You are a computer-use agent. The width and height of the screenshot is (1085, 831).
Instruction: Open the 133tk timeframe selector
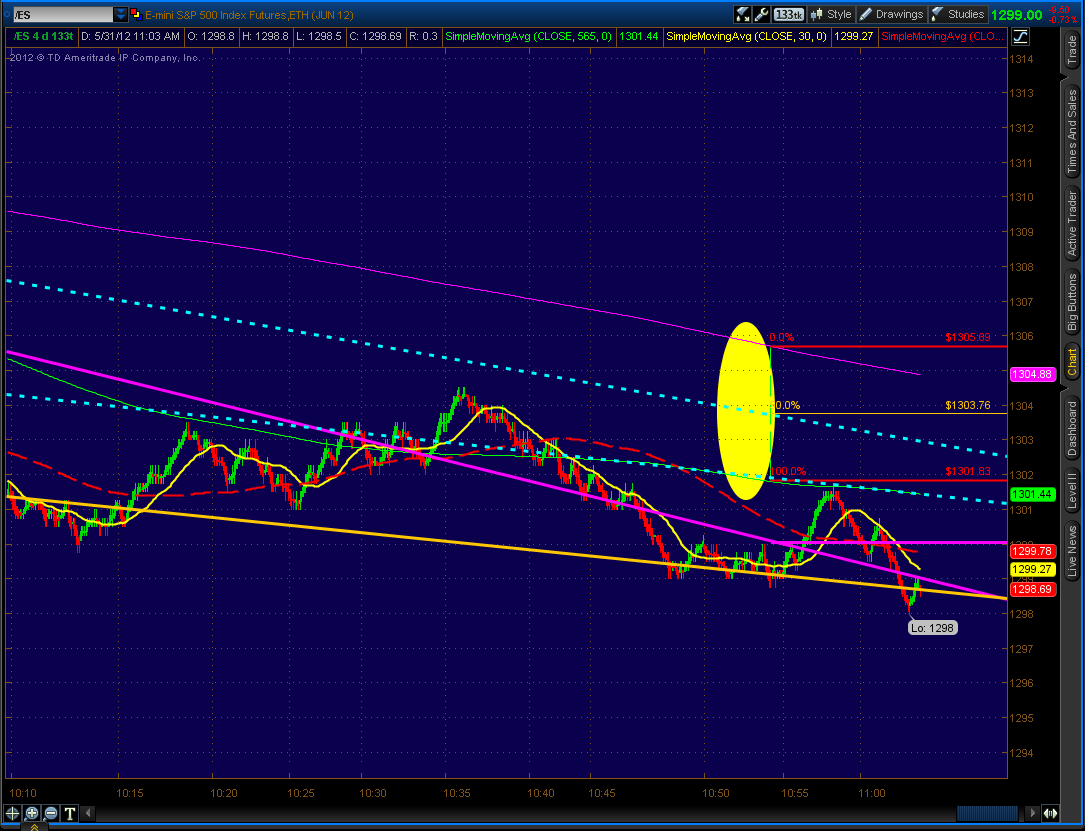click(789, 14)
